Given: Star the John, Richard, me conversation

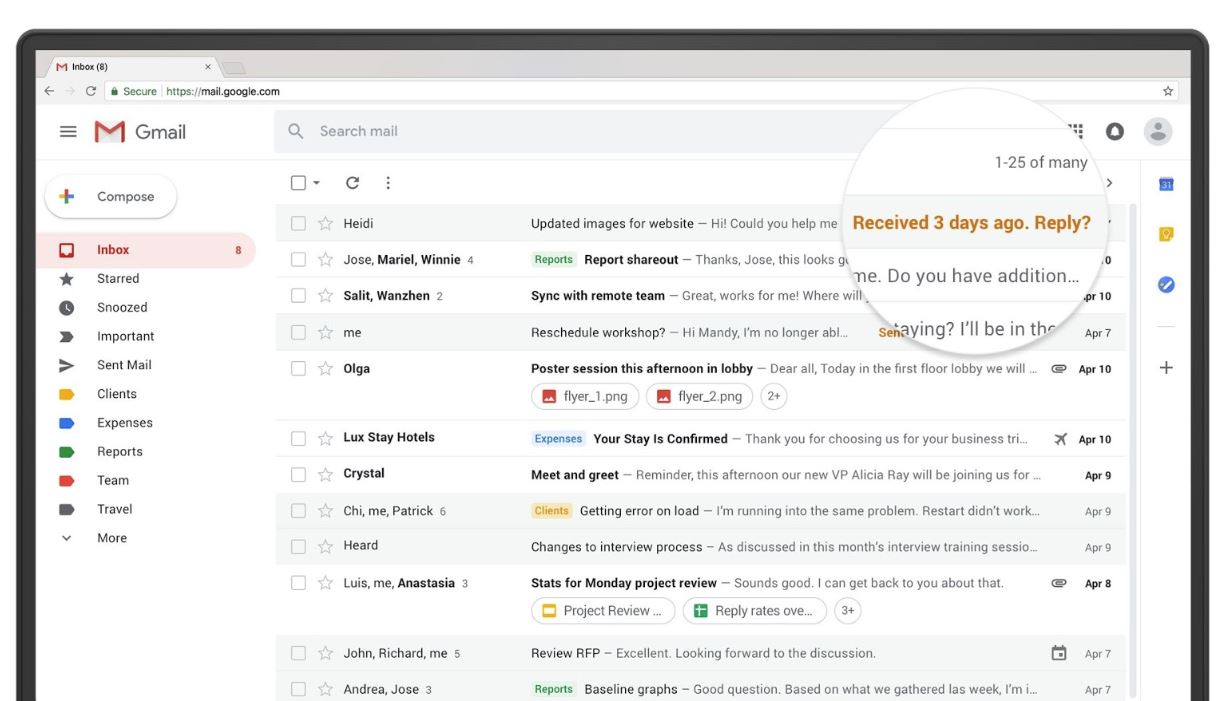Looking at the screenshot, I should click(325, 654).
